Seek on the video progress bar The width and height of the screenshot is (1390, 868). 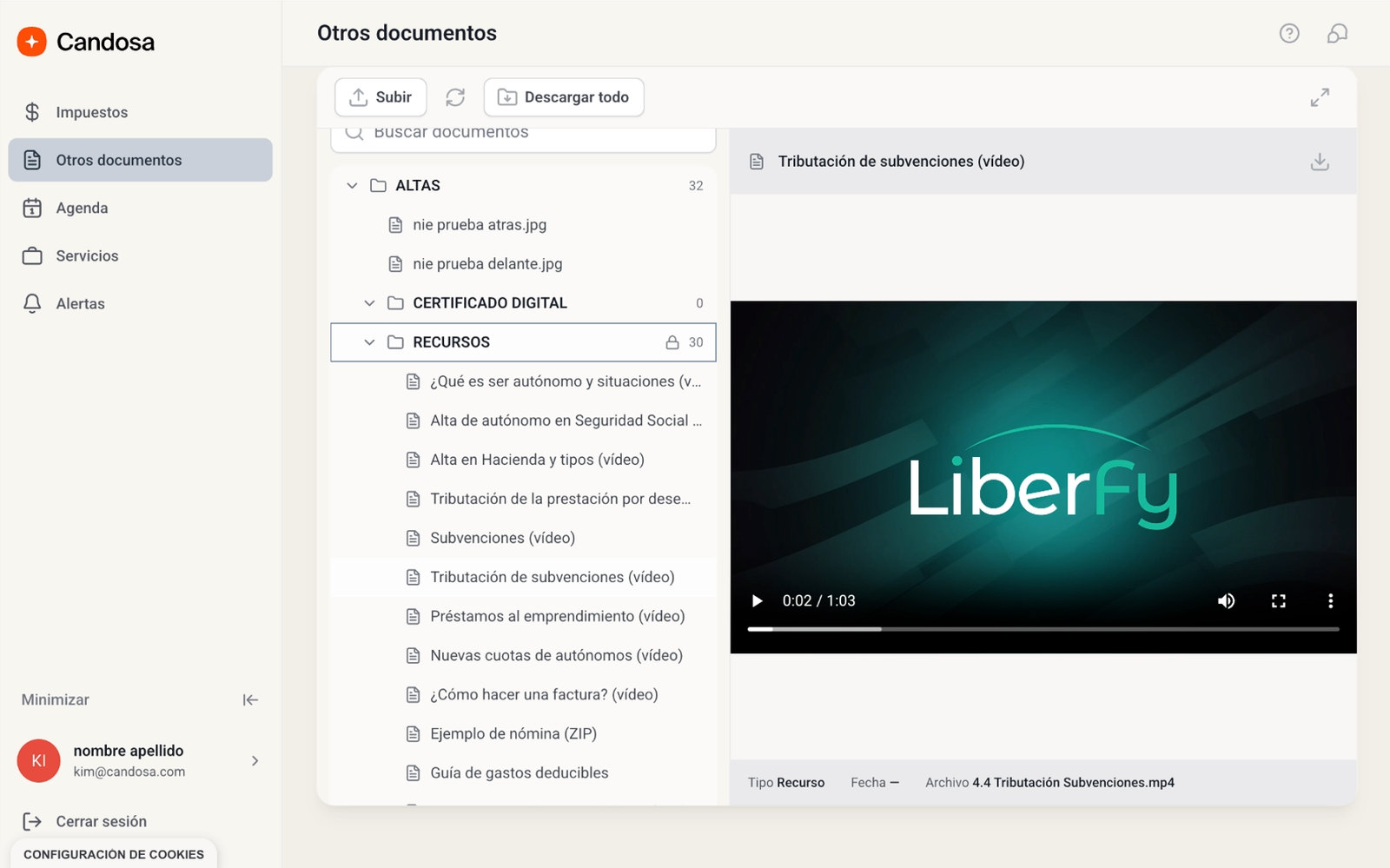1043,628
